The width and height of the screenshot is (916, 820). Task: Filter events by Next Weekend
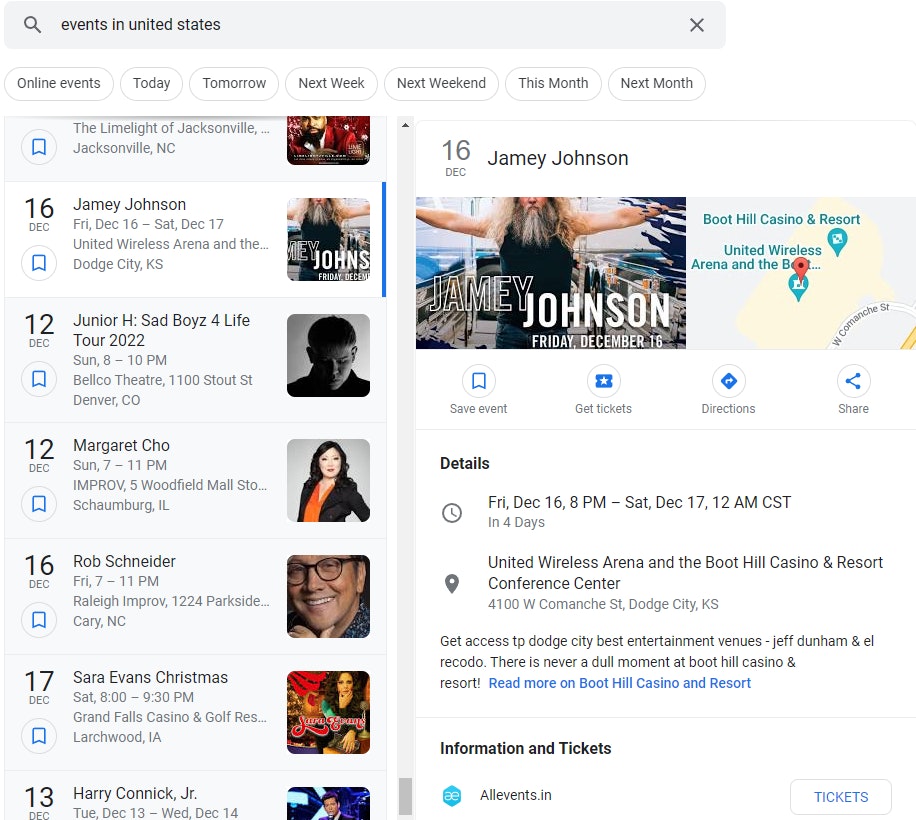coord(441,84)
